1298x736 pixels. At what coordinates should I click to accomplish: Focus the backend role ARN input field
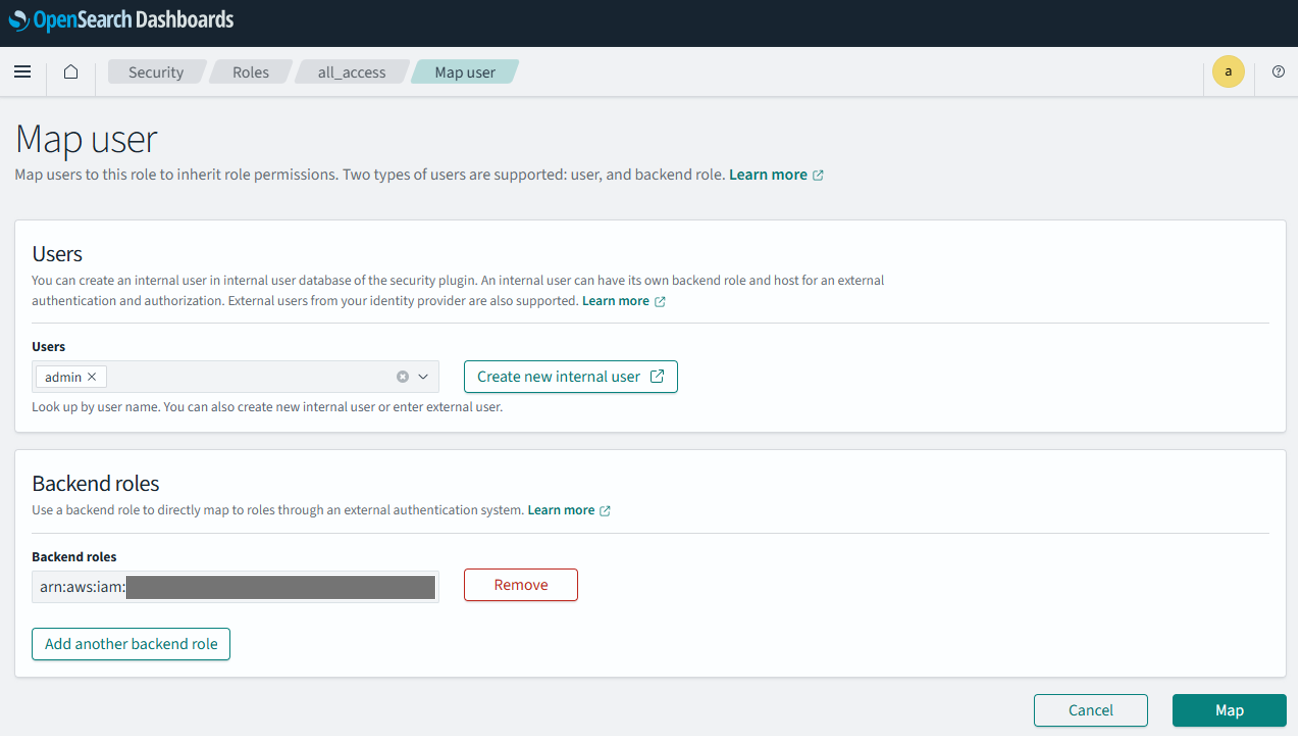(235, 587)
